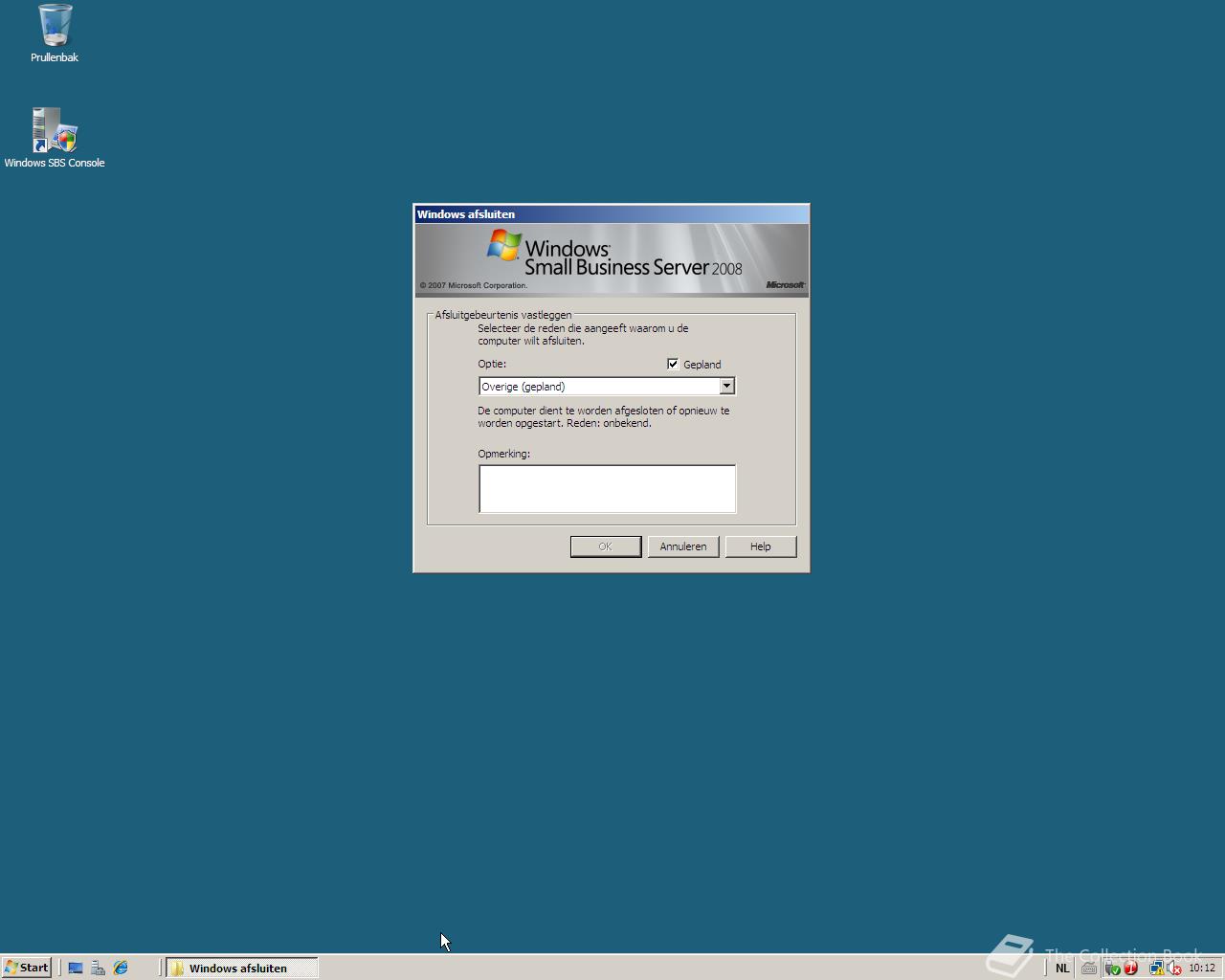Click the Windows afsluiten title bar
The width and height of the screenshot is (1225, 980).
pyautogui.click(x=612, y=214)
